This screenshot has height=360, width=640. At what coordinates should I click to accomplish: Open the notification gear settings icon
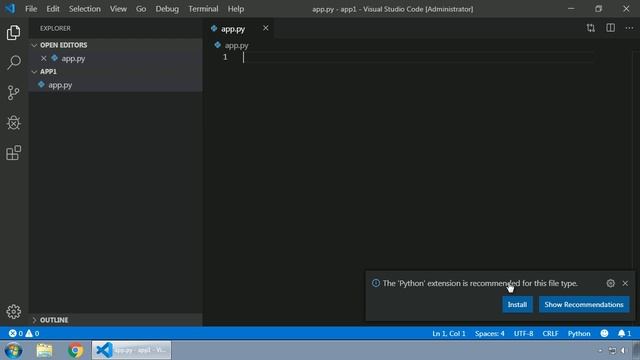coord(610,283)
